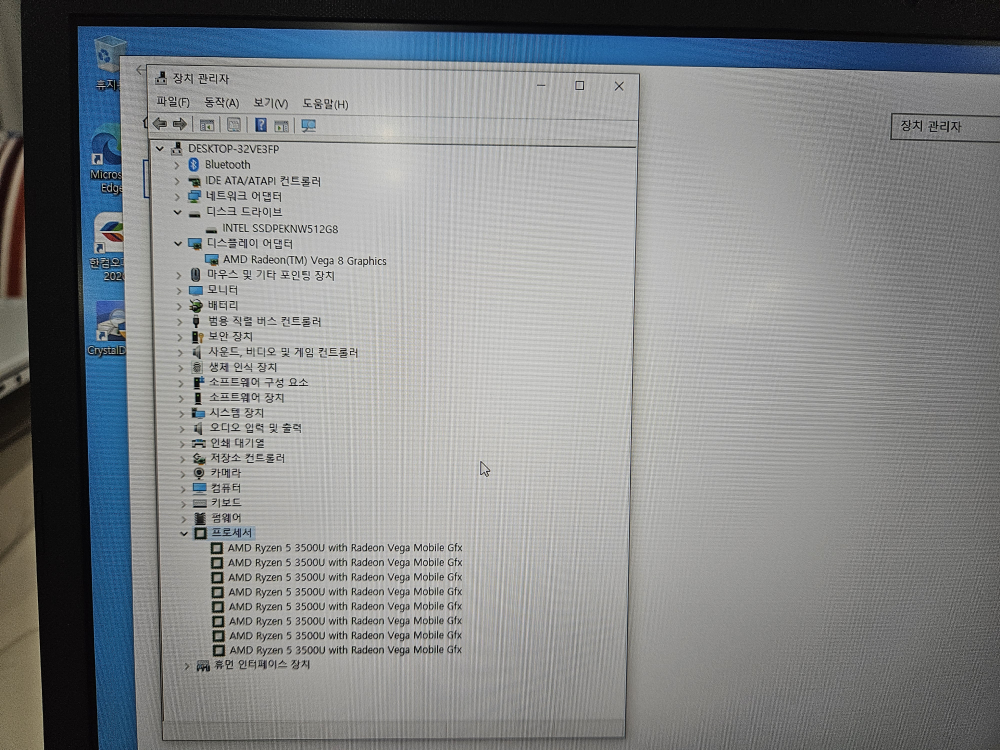Select the 범용 직렬 버스 컨트롤러 USB icon
1000x750 pixels.
(196, 321)
